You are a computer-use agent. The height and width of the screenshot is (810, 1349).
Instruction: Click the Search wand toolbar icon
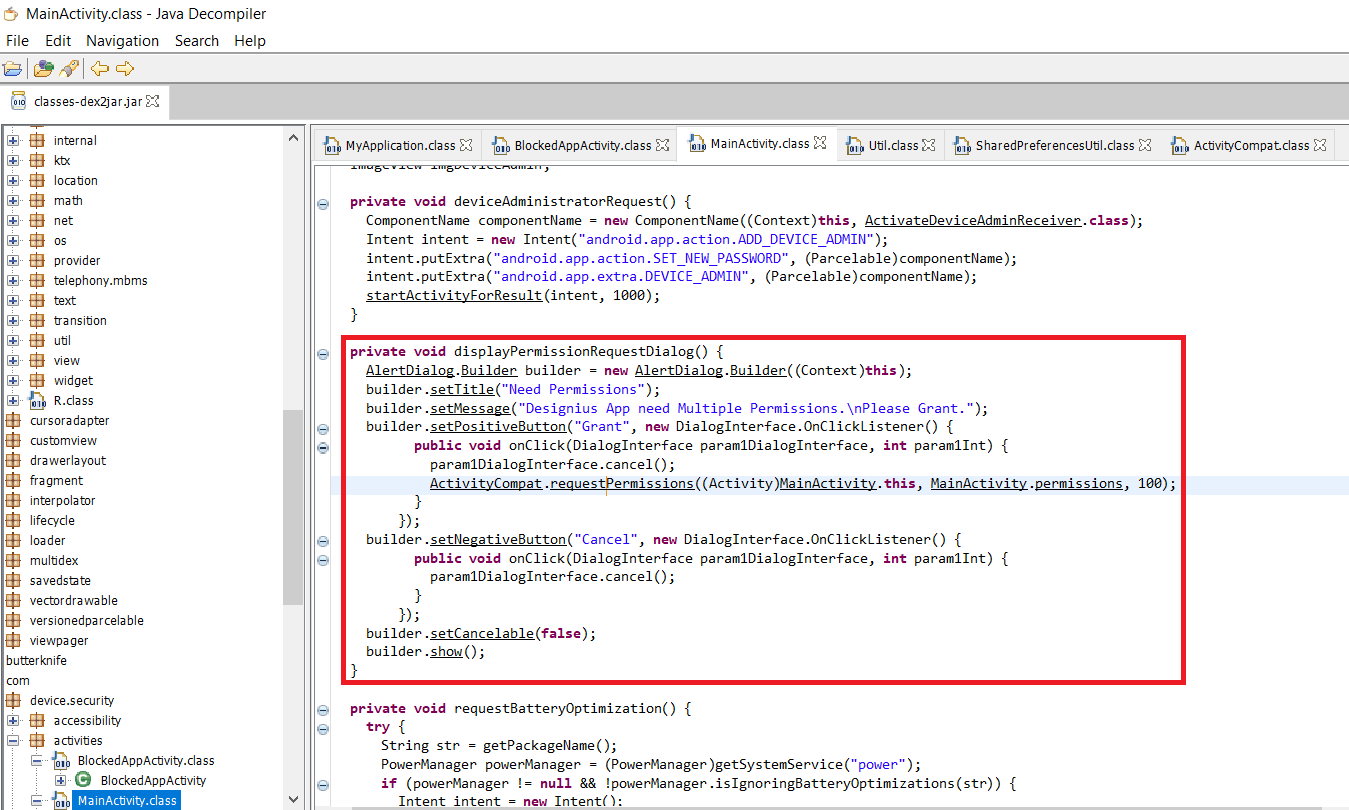(69, 69)
